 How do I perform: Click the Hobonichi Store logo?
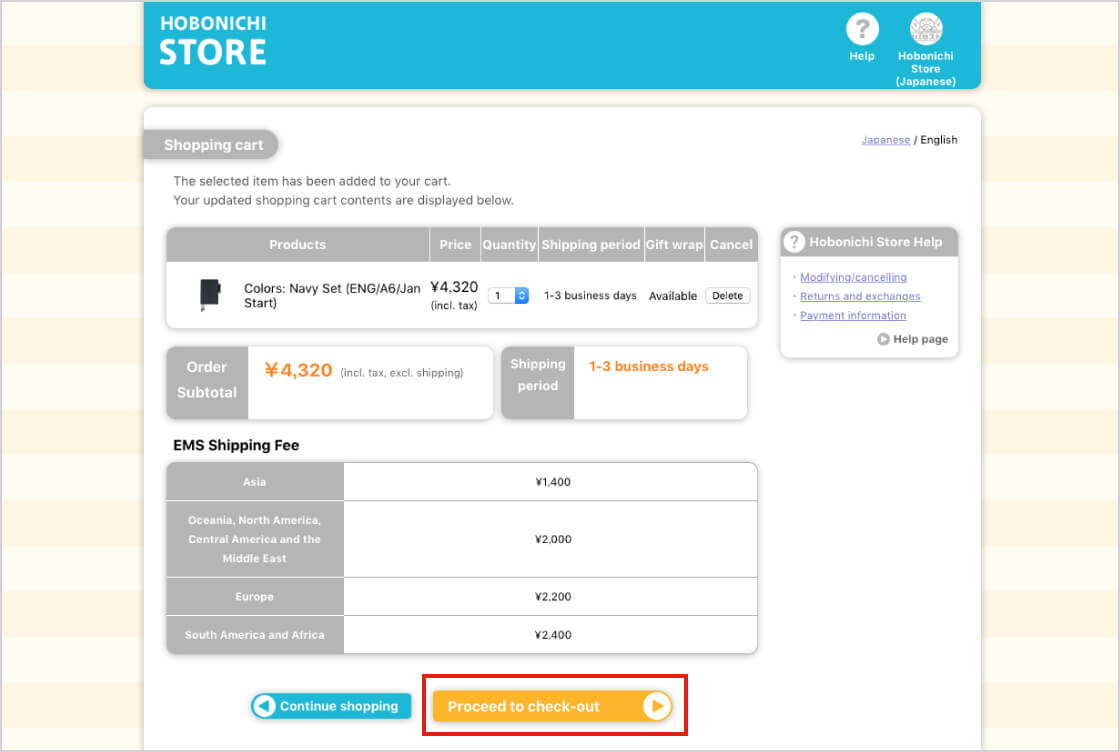[213, 41]
